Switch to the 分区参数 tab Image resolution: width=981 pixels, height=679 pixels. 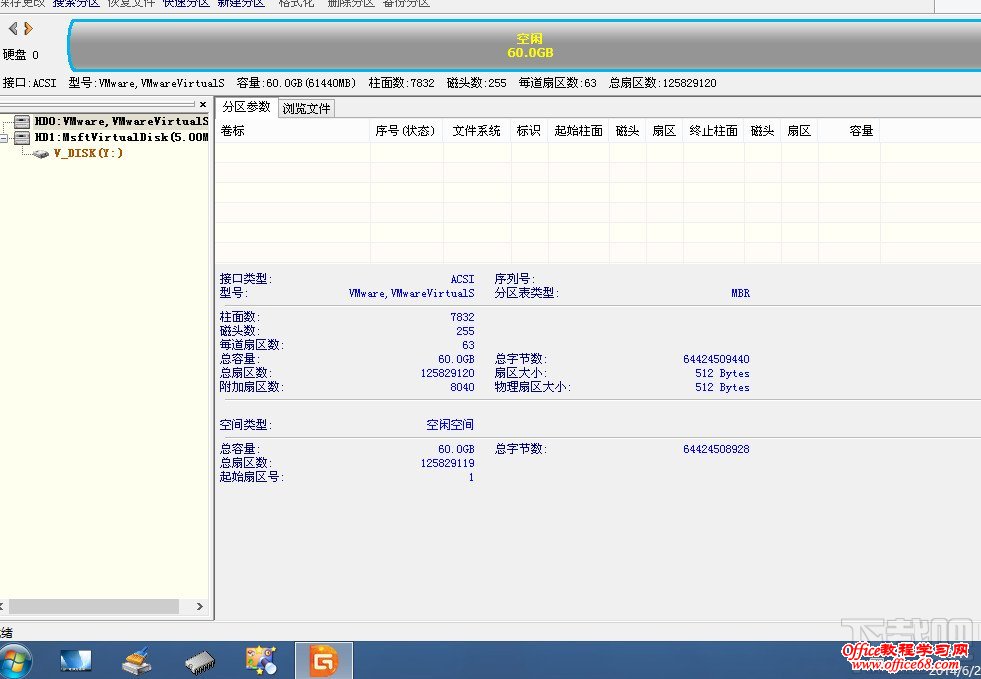246,107
